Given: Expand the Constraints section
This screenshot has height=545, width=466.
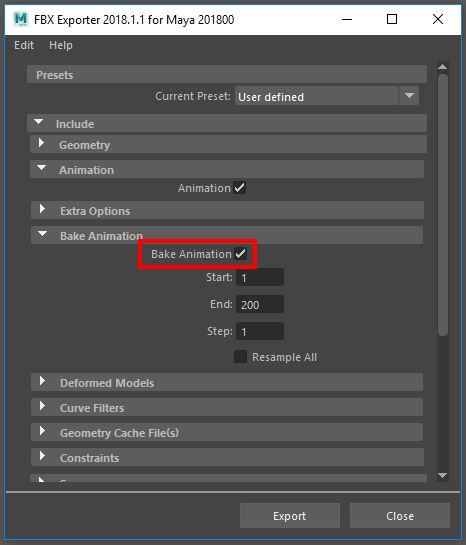Looking at the screenshot, I should click(42, 456).
